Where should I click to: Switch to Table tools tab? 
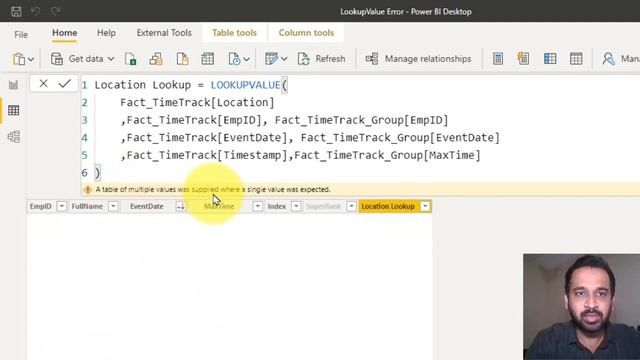[234, 33]
